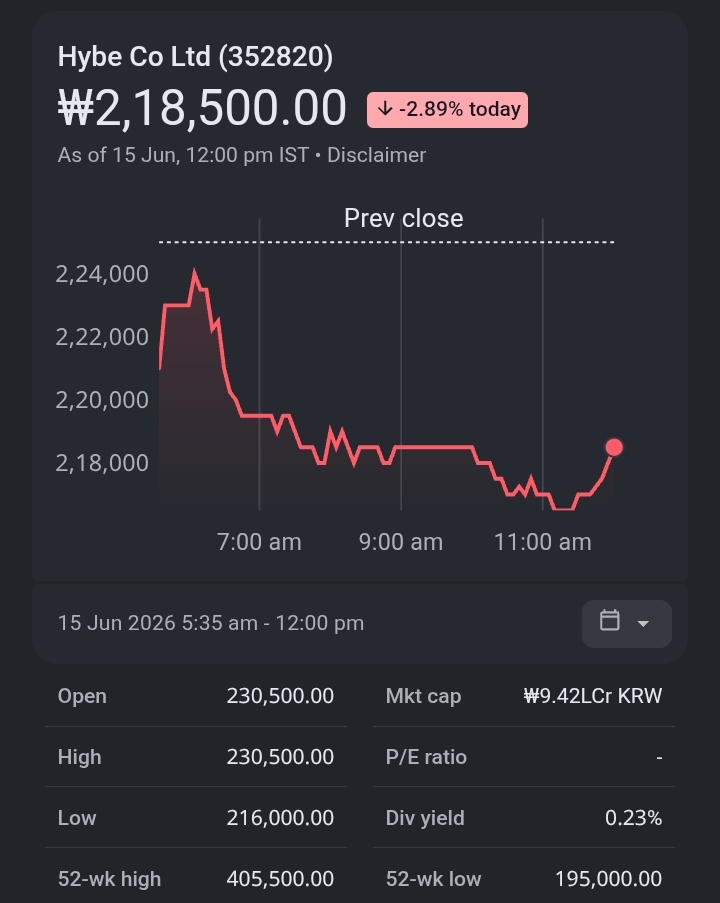Viewport: 720px width, 903px height.
Task: Expand the date range dropdown arrow
Action: click(x=643, y=624)
